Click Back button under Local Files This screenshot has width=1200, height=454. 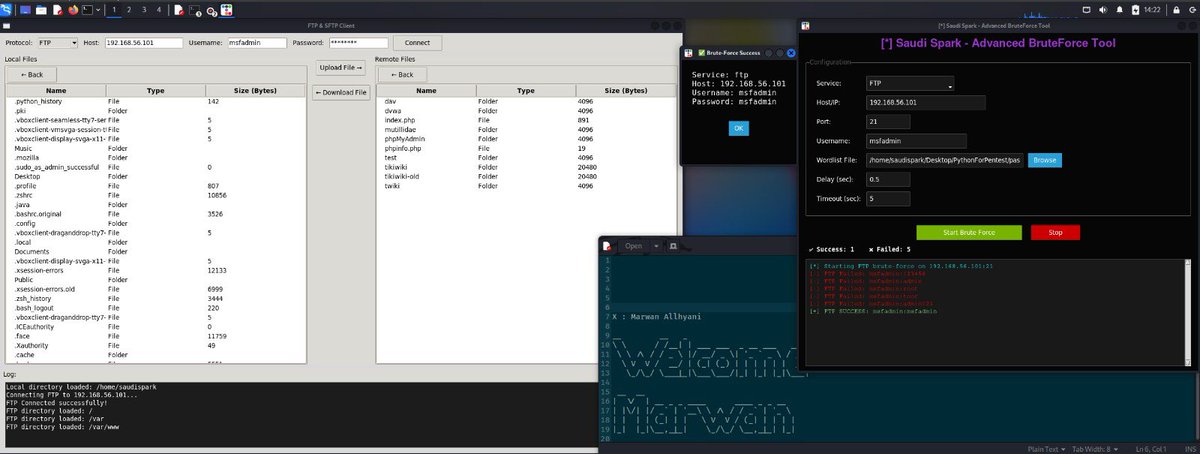pyautogui.click(x=30, y=75)
